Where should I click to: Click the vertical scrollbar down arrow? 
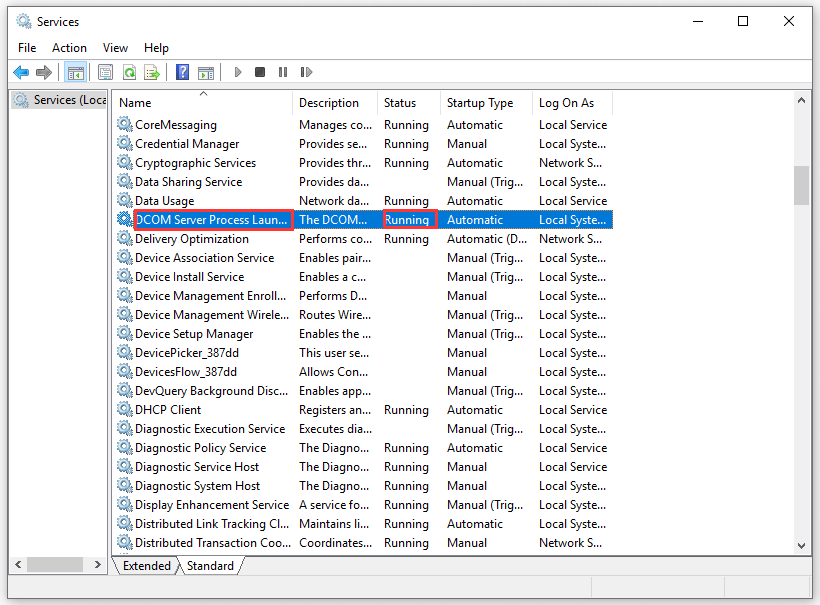tap(801, 545)
